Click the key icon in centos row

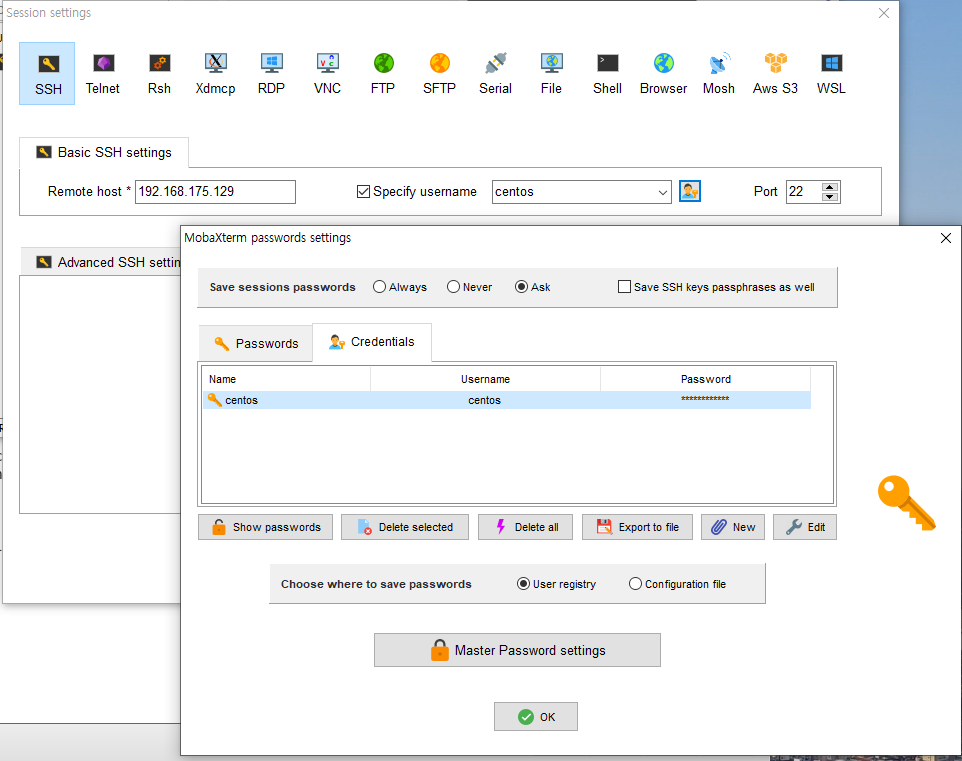tap(214, 400)
